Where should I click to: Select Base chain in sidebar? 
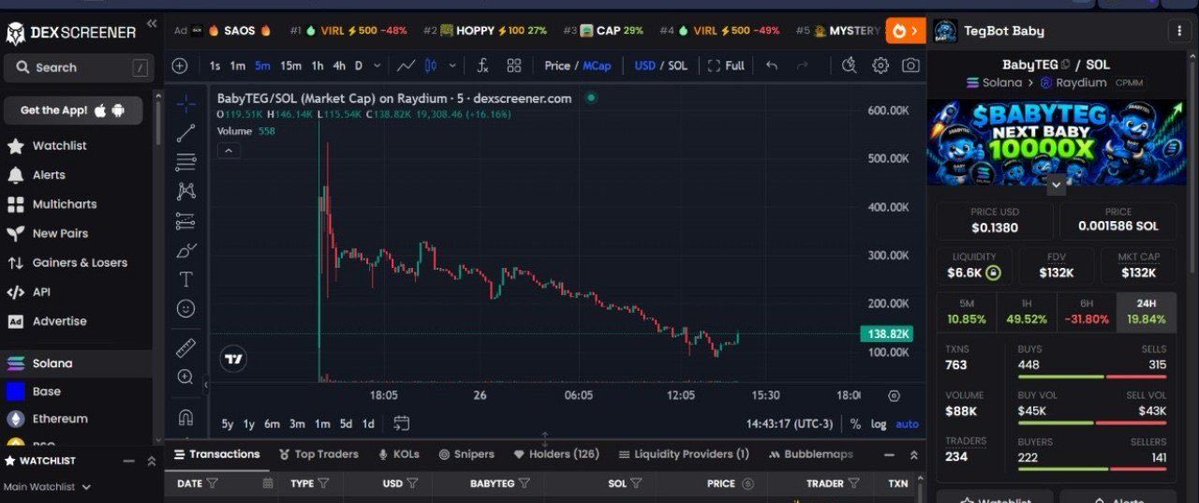tap(46, 391)
